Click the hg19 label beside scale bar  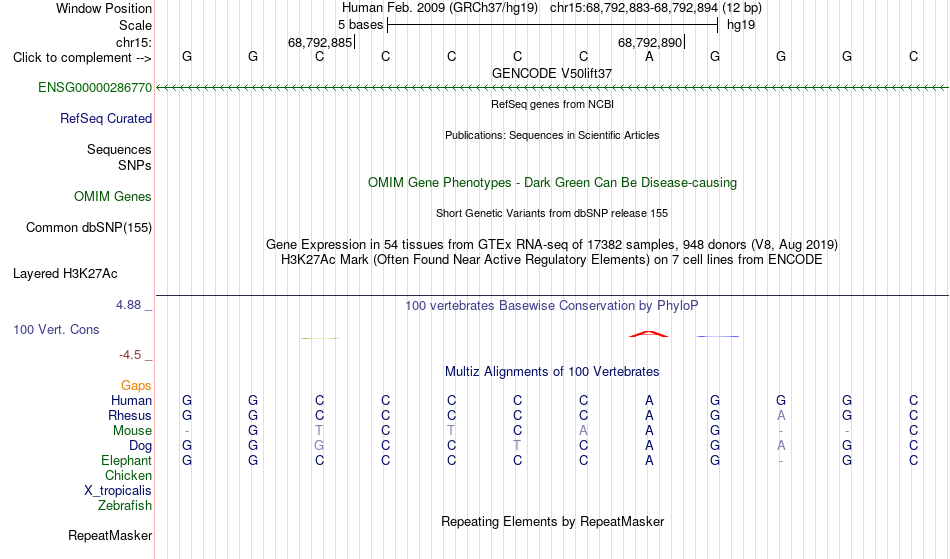(x=741, y=25)
